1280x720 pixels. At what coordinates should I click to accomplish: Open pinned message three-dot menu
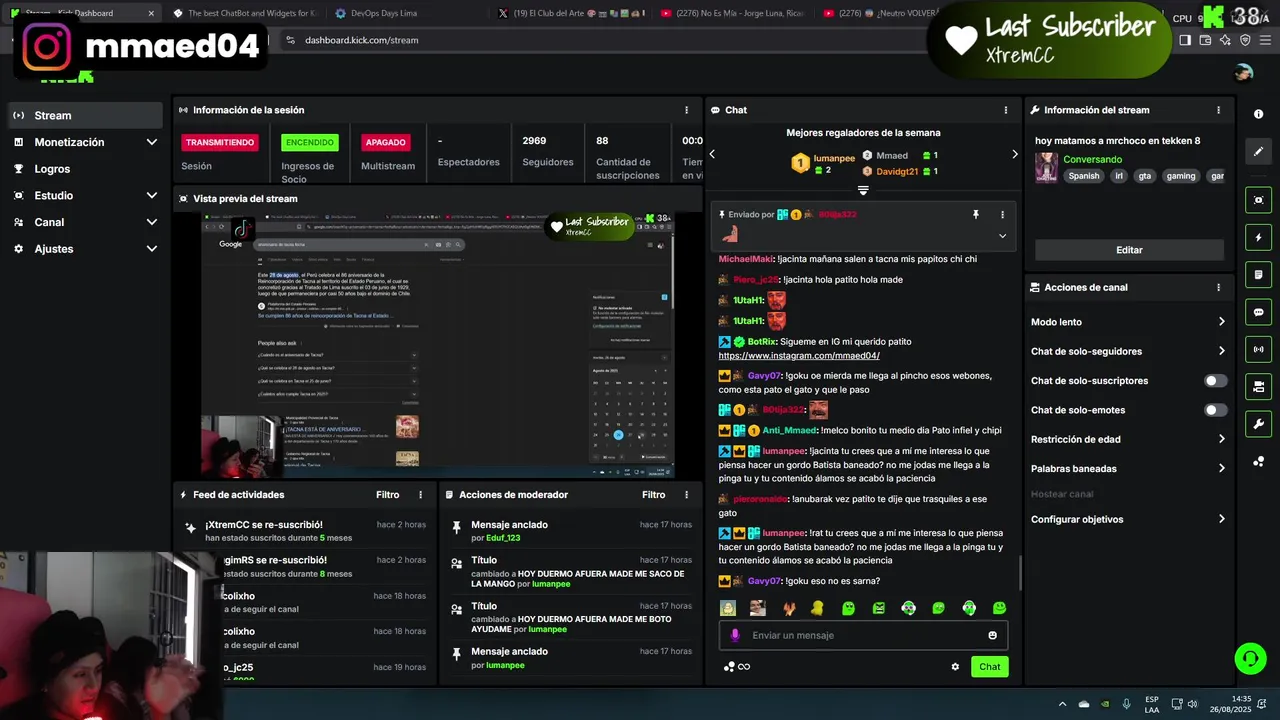pos(1002,214)
